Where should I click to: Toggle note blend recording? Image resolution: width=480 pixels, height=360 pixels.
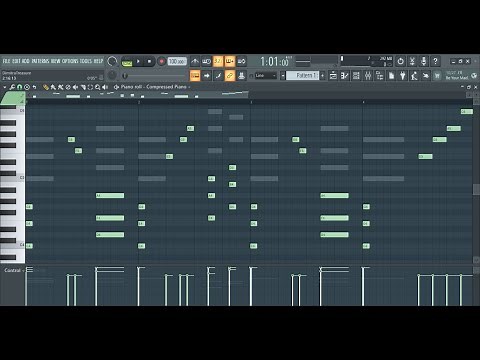pyautogui.click(x=218, y=76)
